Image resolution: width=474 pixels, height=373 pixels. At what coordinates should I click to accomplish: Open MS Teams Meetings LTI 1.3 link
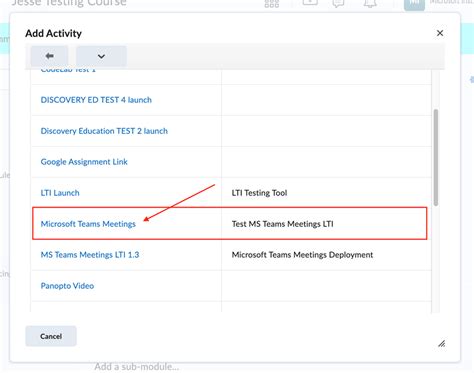coord(90,255)
